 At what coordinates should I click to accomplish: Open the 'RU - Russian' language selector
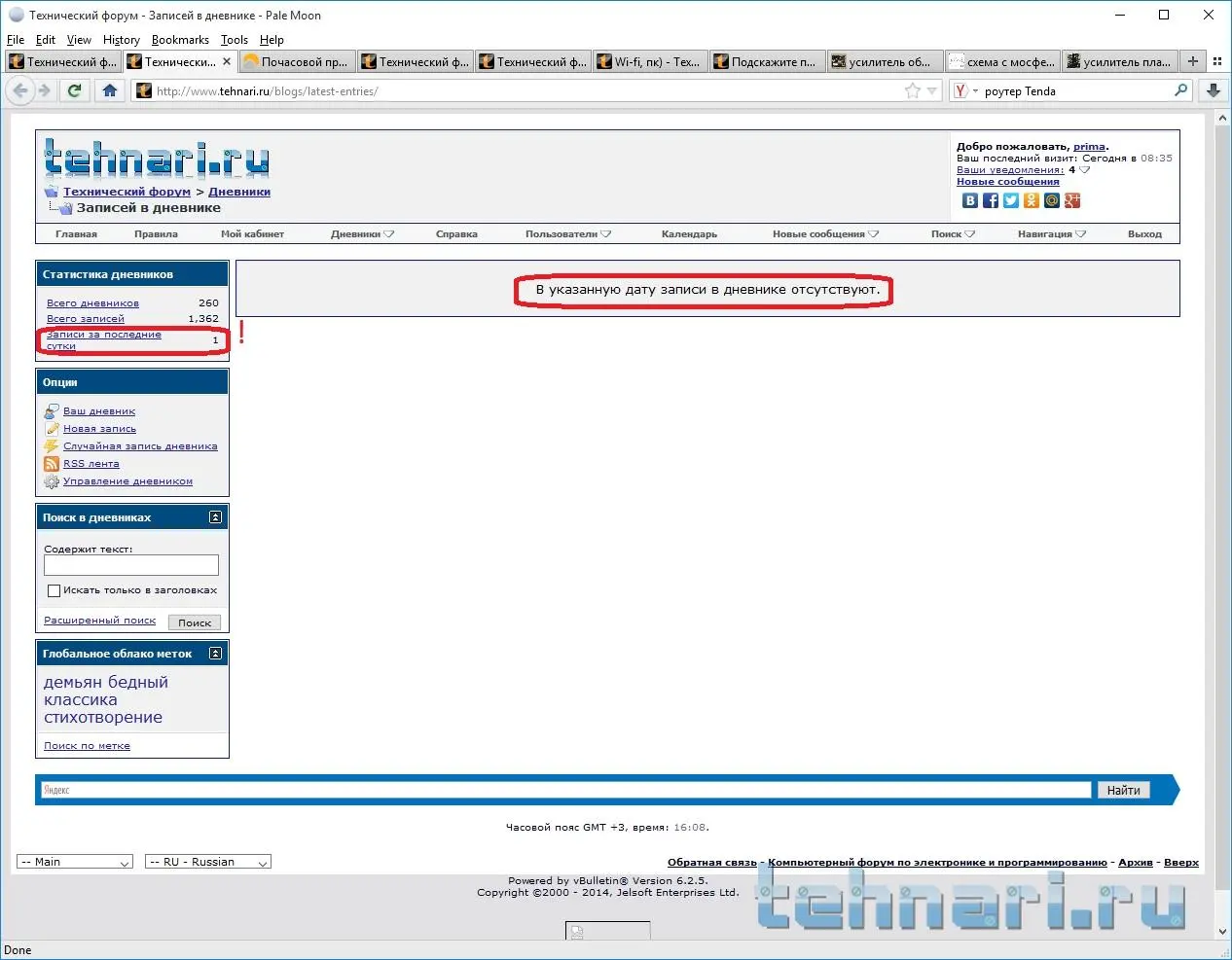[208, 862]
